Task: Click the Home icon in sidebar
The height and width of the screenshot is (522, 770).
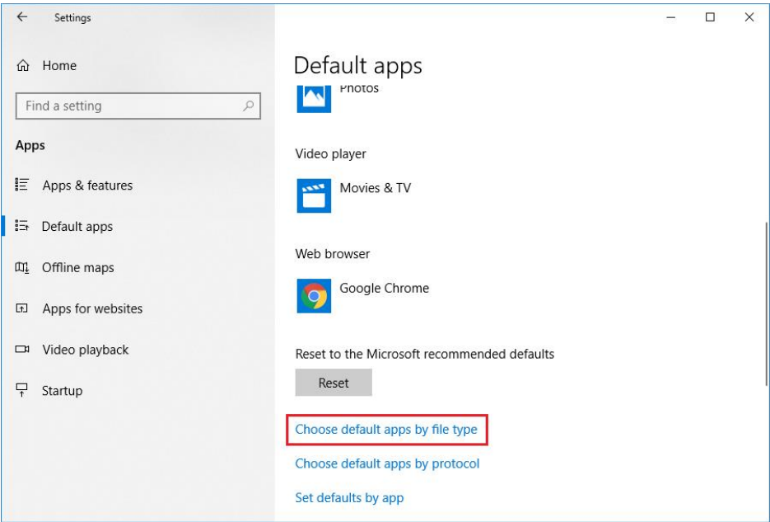Action: [x=23, y=66]
